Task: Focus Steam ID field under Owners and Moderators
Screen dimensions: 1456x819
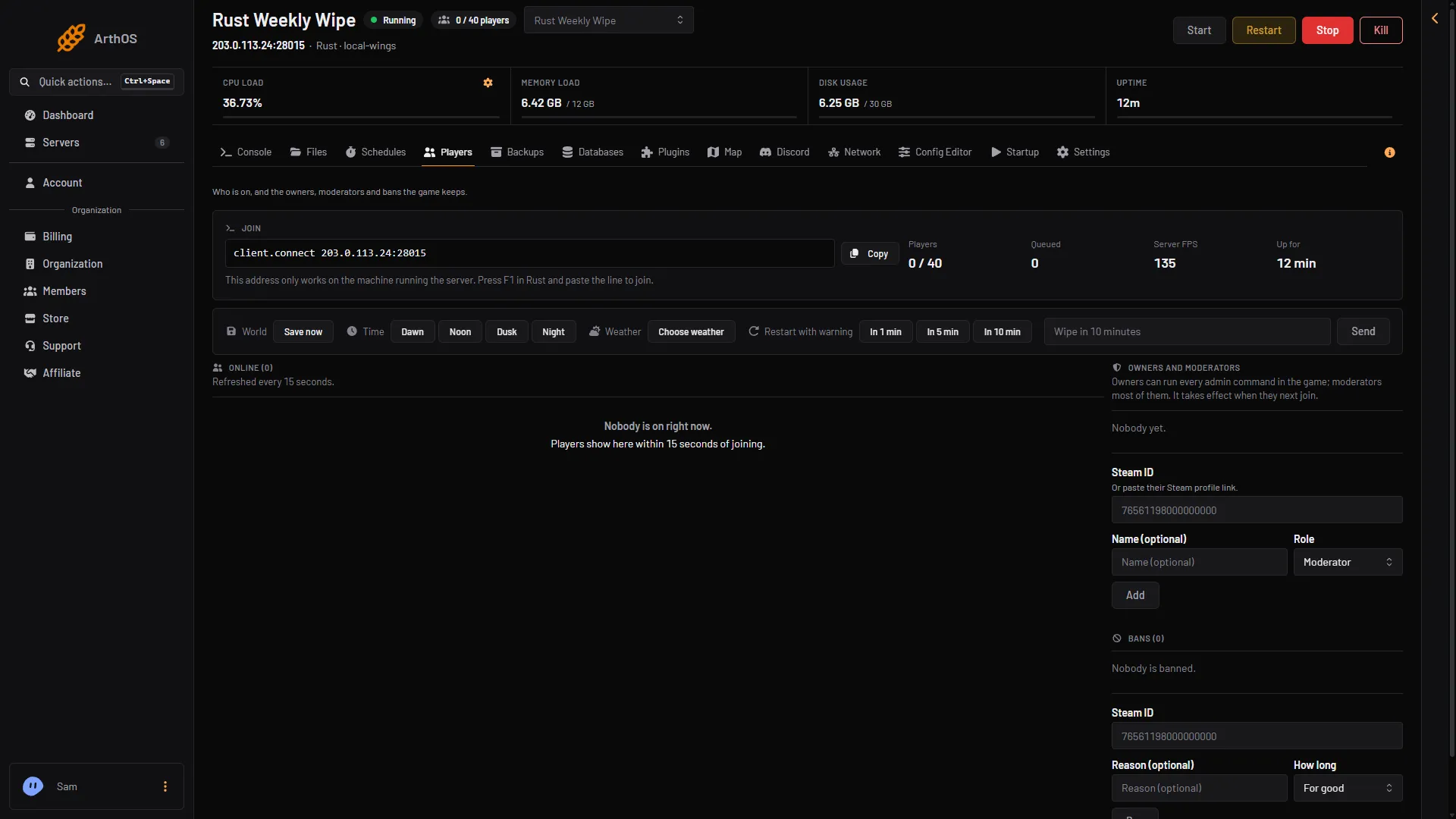Action: 1257,510
